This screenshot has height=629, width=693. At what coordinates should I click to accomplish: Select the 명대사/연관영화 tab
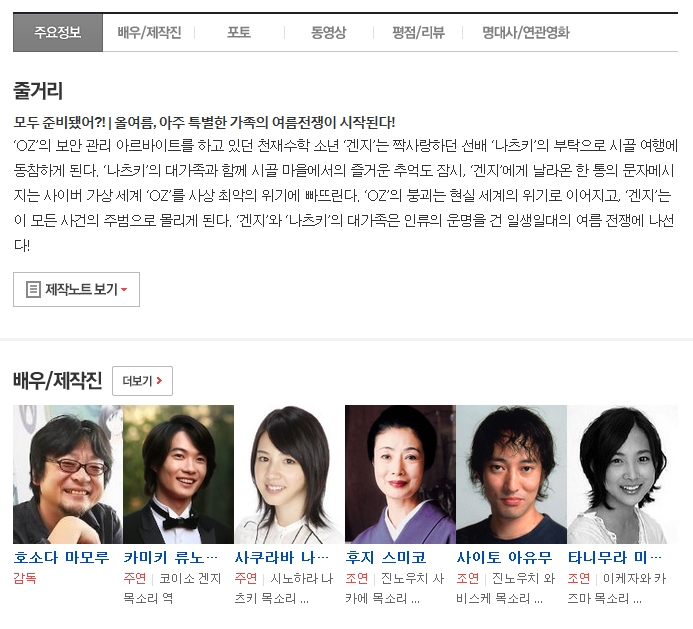pos(525,33)
